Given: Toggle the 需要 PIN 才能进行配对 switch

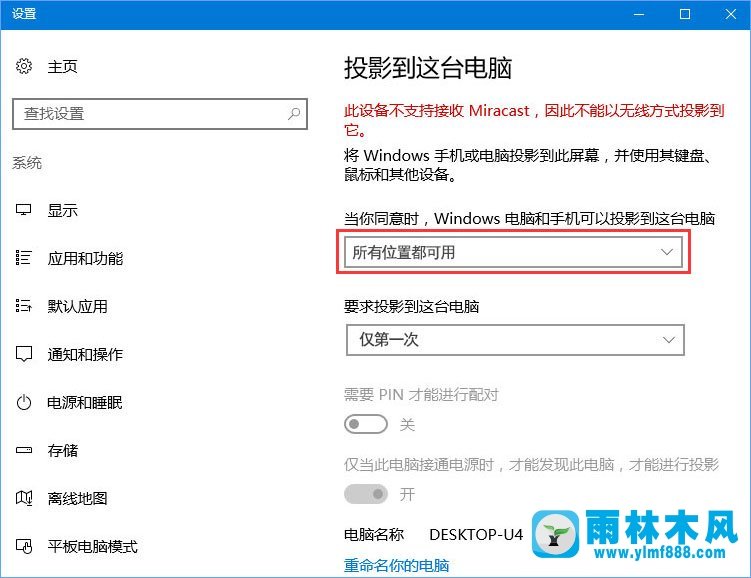Looking at the screenshot, I should pos(366,424).
